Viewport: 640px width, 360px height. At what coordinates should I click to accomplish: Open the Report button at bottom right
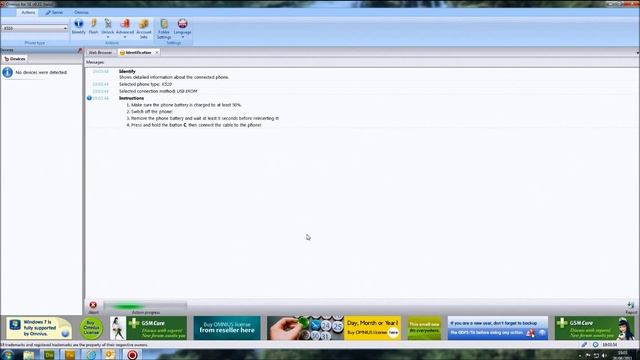pos(631,307)
